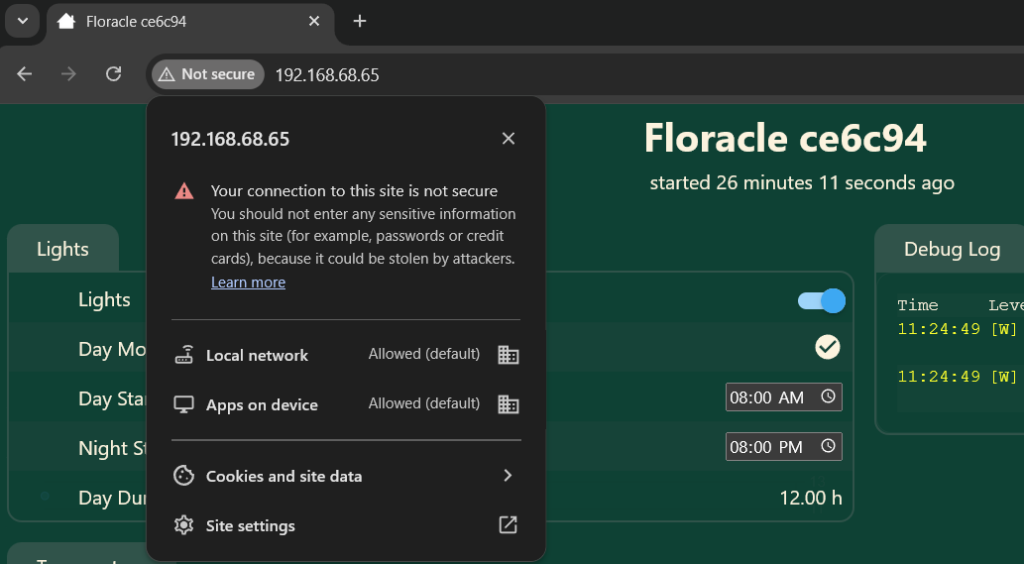Click the Allowed (default) text for Apps on device
1024x564 pixels.
pos(424,403)
